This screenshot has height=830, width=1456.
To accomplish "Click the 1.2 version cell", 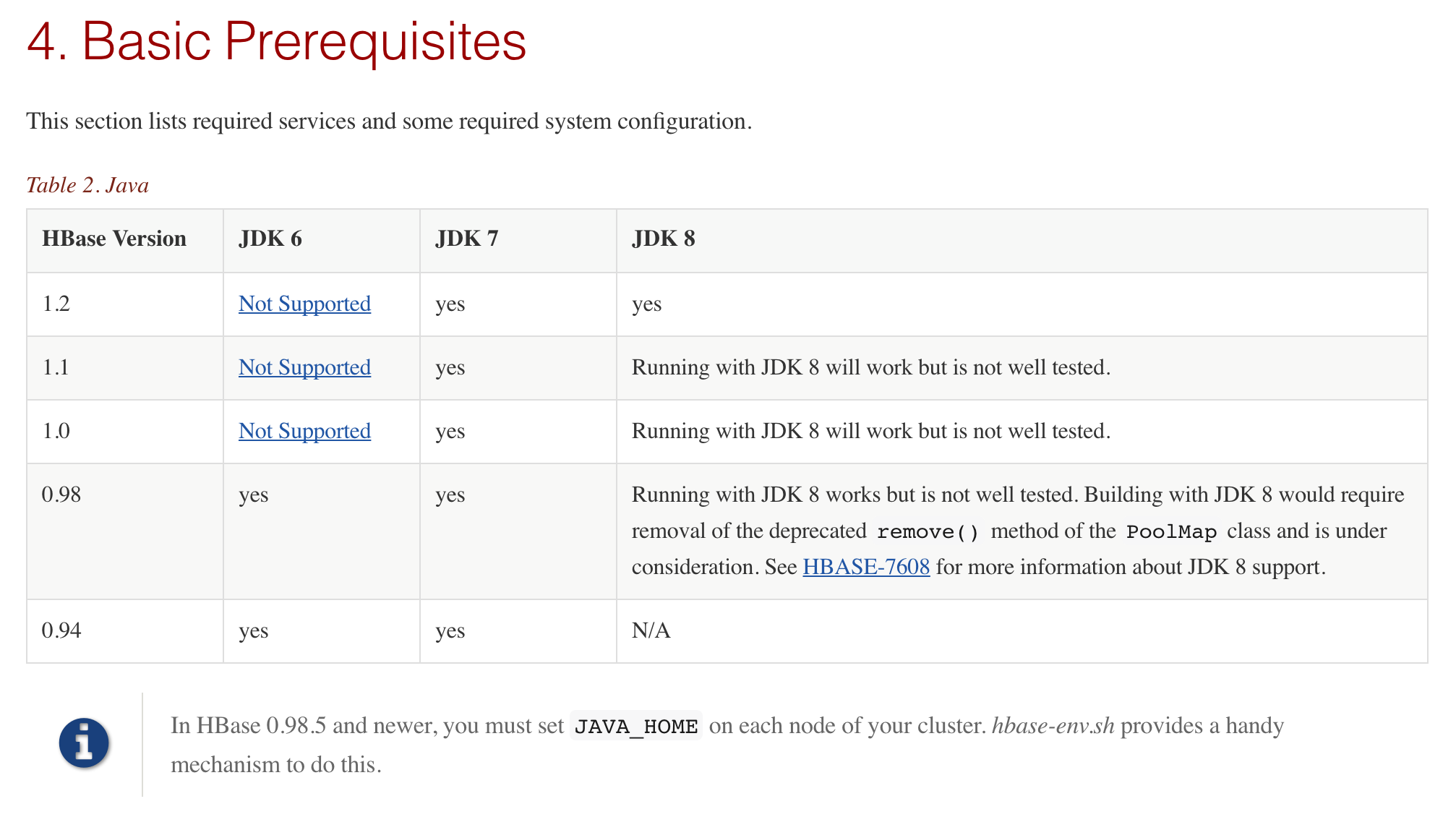I will point(56,304).
